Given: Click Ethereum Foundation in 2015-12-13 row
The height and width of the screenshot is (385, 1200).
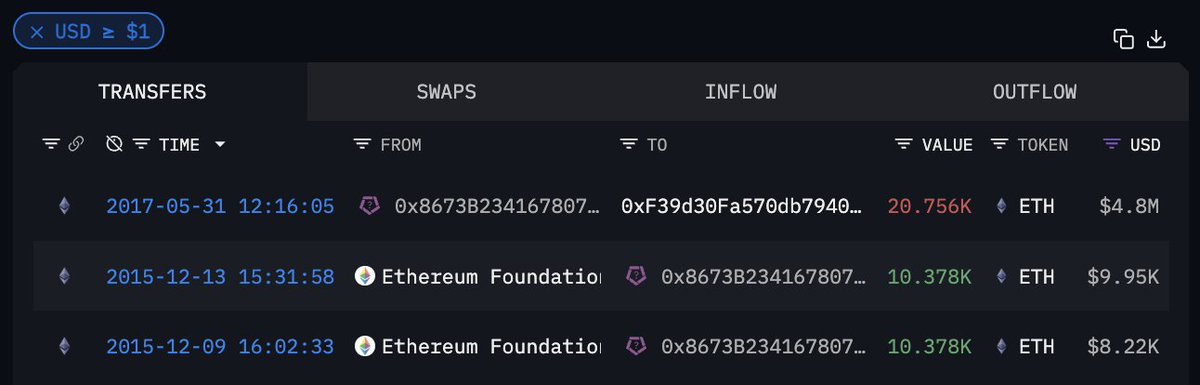Looking at the screenshot, I should point(491,277).
